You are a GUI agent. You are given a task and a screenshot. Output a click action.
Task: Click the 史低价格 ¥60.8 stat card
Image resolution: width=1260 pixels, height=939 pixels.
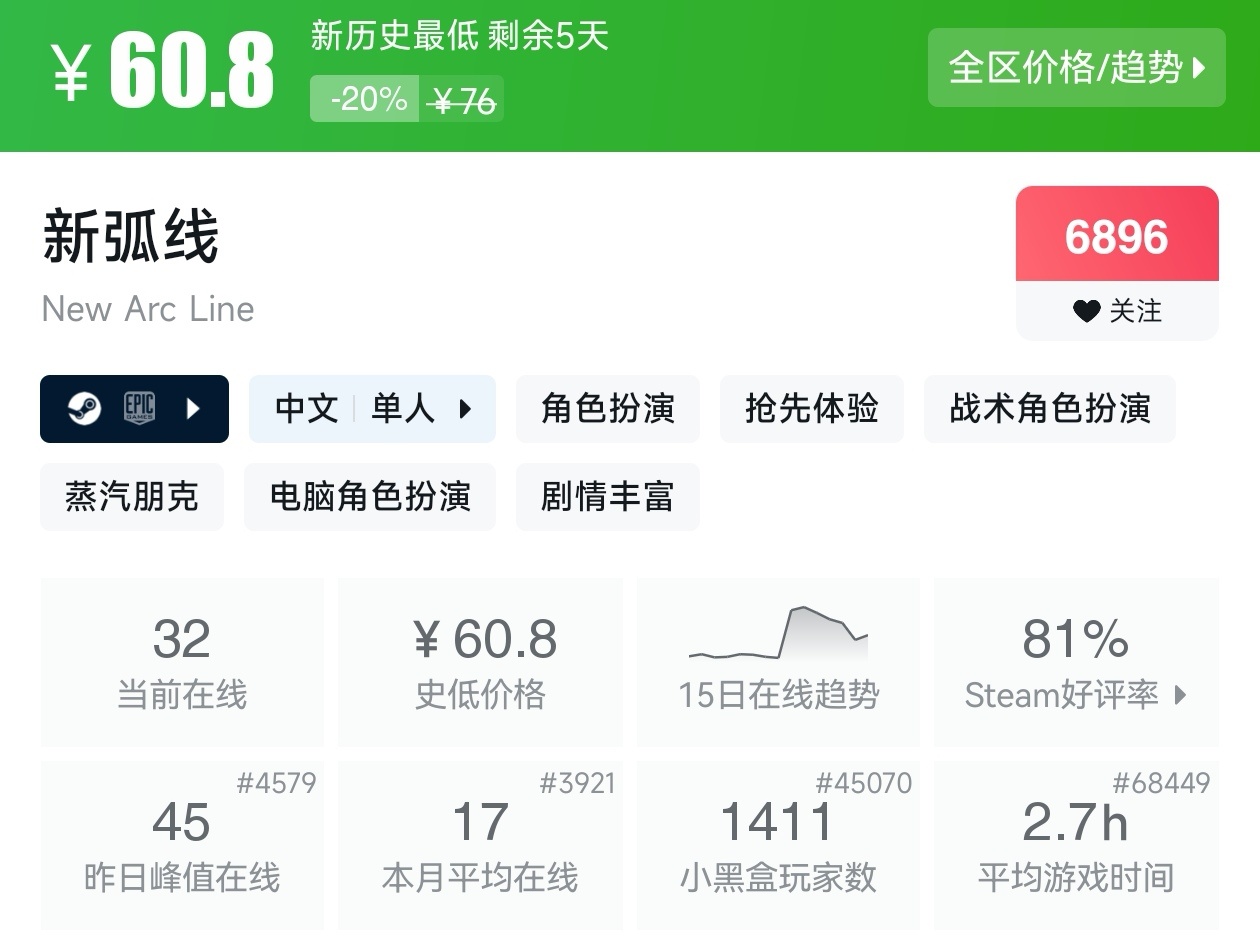[481, 662]
